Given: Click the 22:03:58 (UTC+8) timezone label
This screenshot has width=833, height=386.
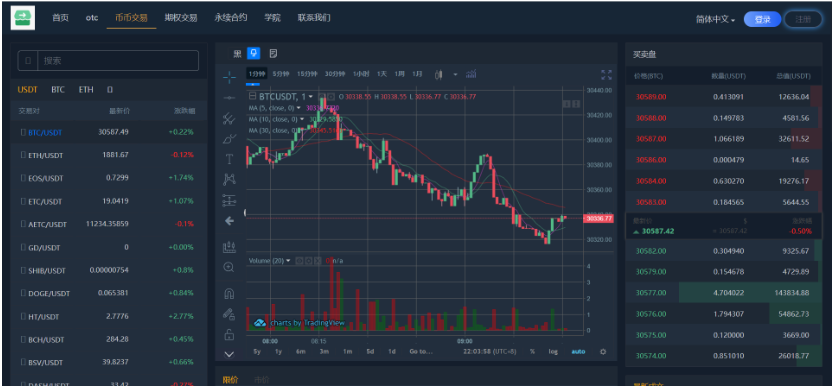Looking at the screenshot, I should pyautogui.click(x=491, y=351).
